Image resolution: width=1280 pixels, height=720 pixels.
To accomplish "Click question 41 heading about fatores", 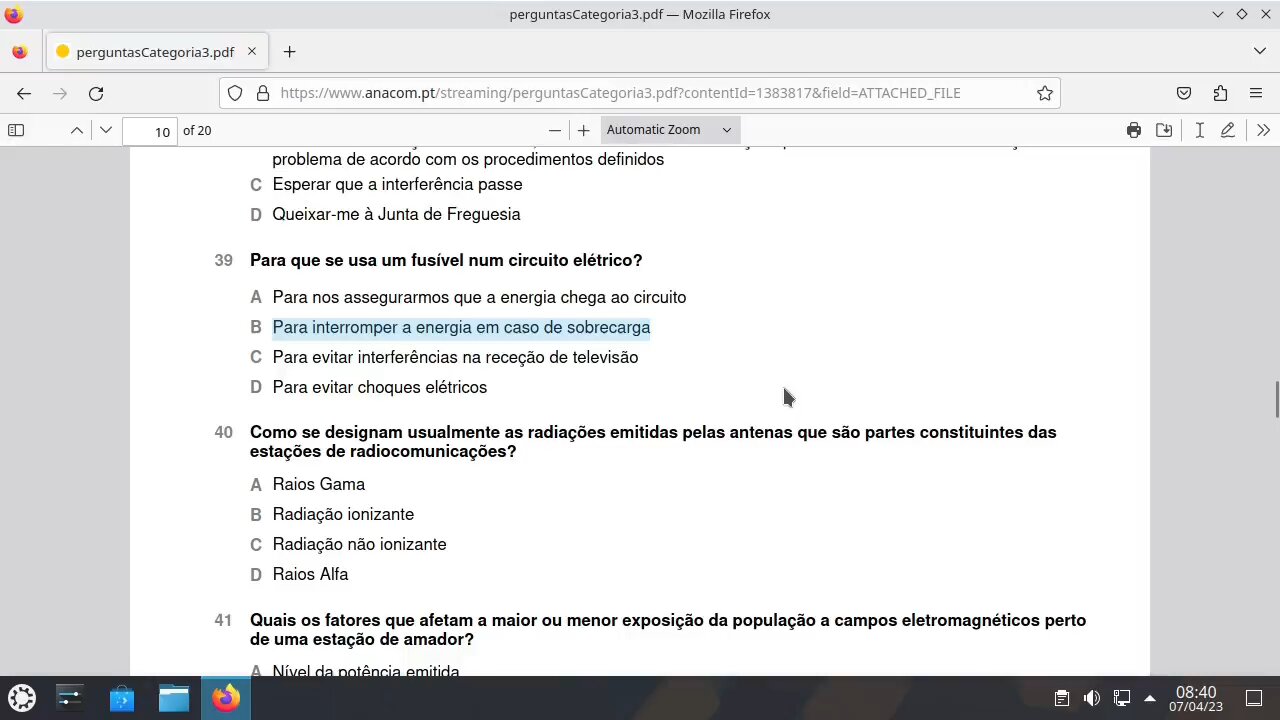I will click(668, 630).
